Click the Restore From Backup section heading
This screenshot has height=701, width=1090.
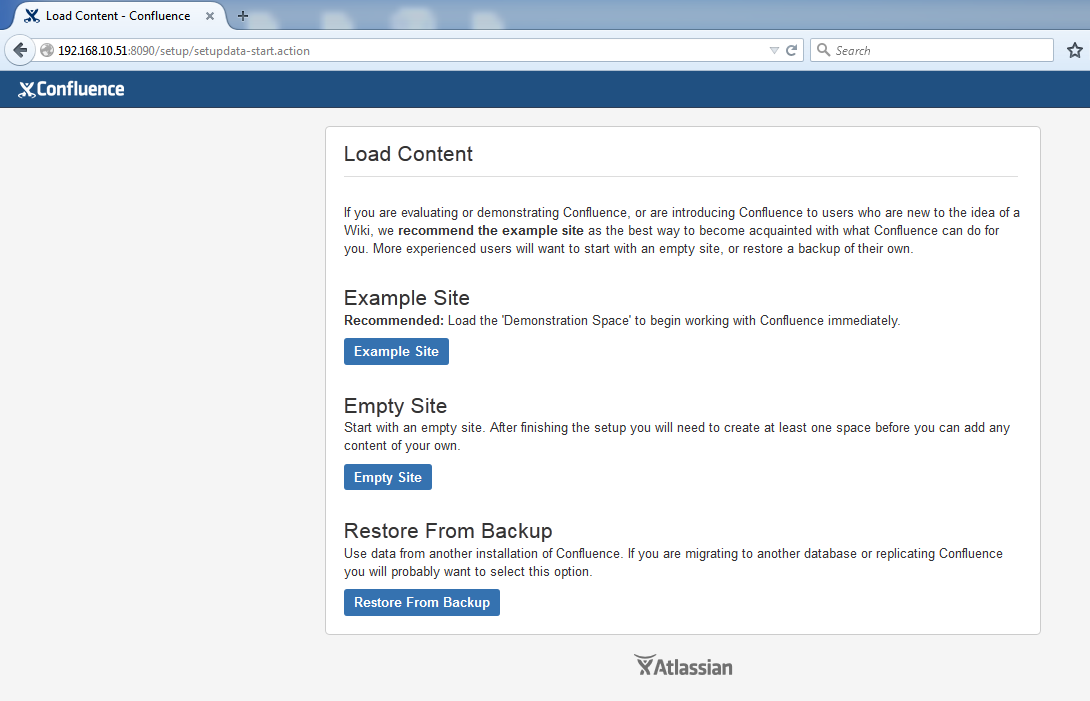click(x=447, y=530)
